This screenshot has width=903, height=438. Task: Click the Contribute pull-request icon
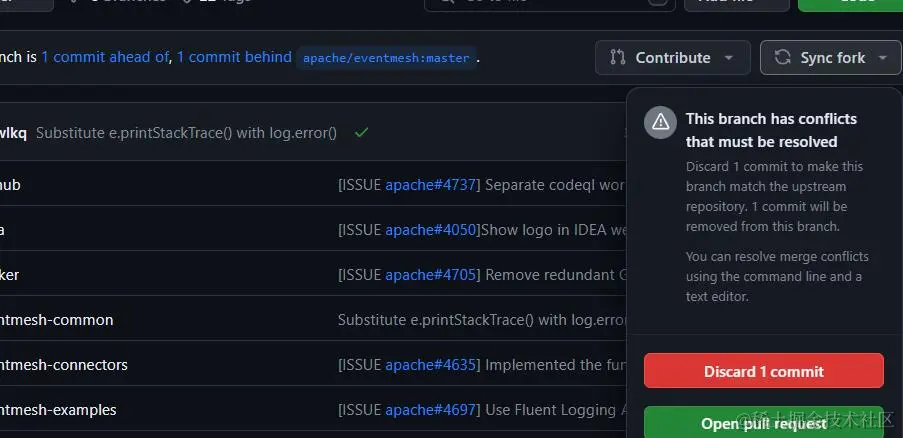618,58
